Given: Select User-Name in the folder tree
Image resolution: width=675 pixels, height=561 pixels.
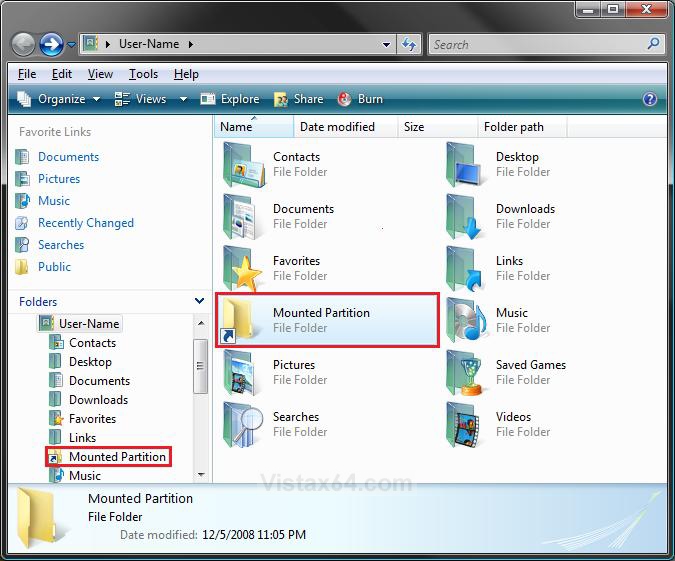Looking at the screenshot, I should pos(80,323).
